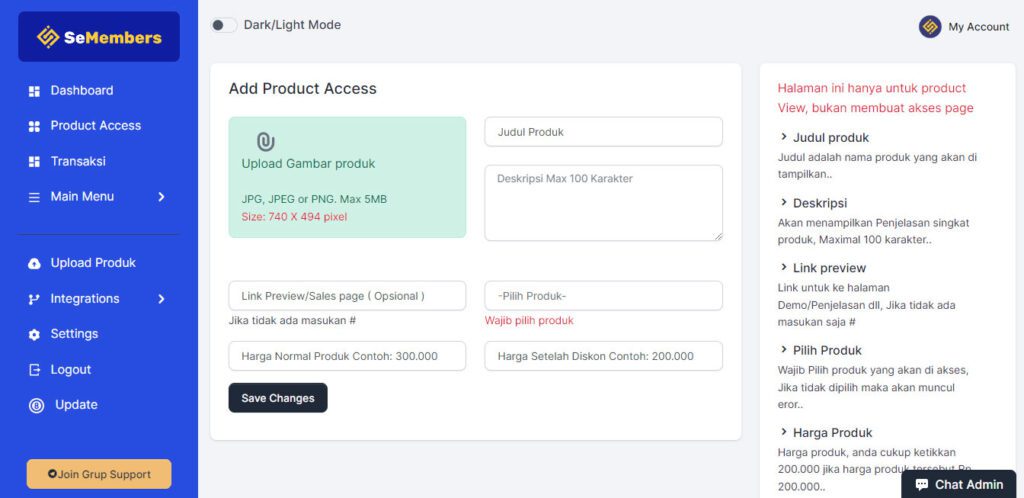Click the Join Grup Support button
Screen dimensions: 1024x498
(99, 474)
